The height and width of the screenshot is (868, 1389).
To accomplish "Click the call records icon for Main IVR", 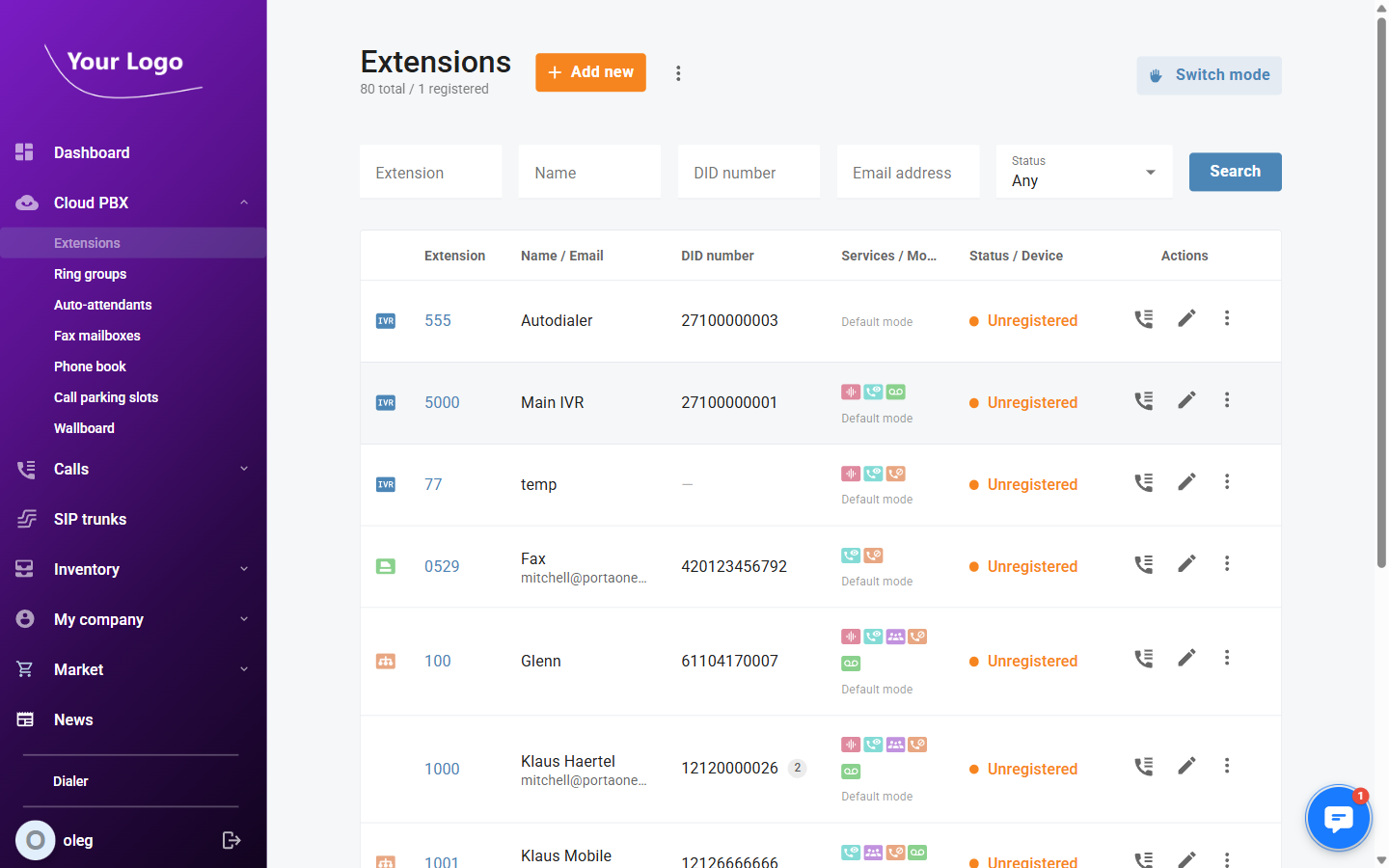I will click(1143, 399).
